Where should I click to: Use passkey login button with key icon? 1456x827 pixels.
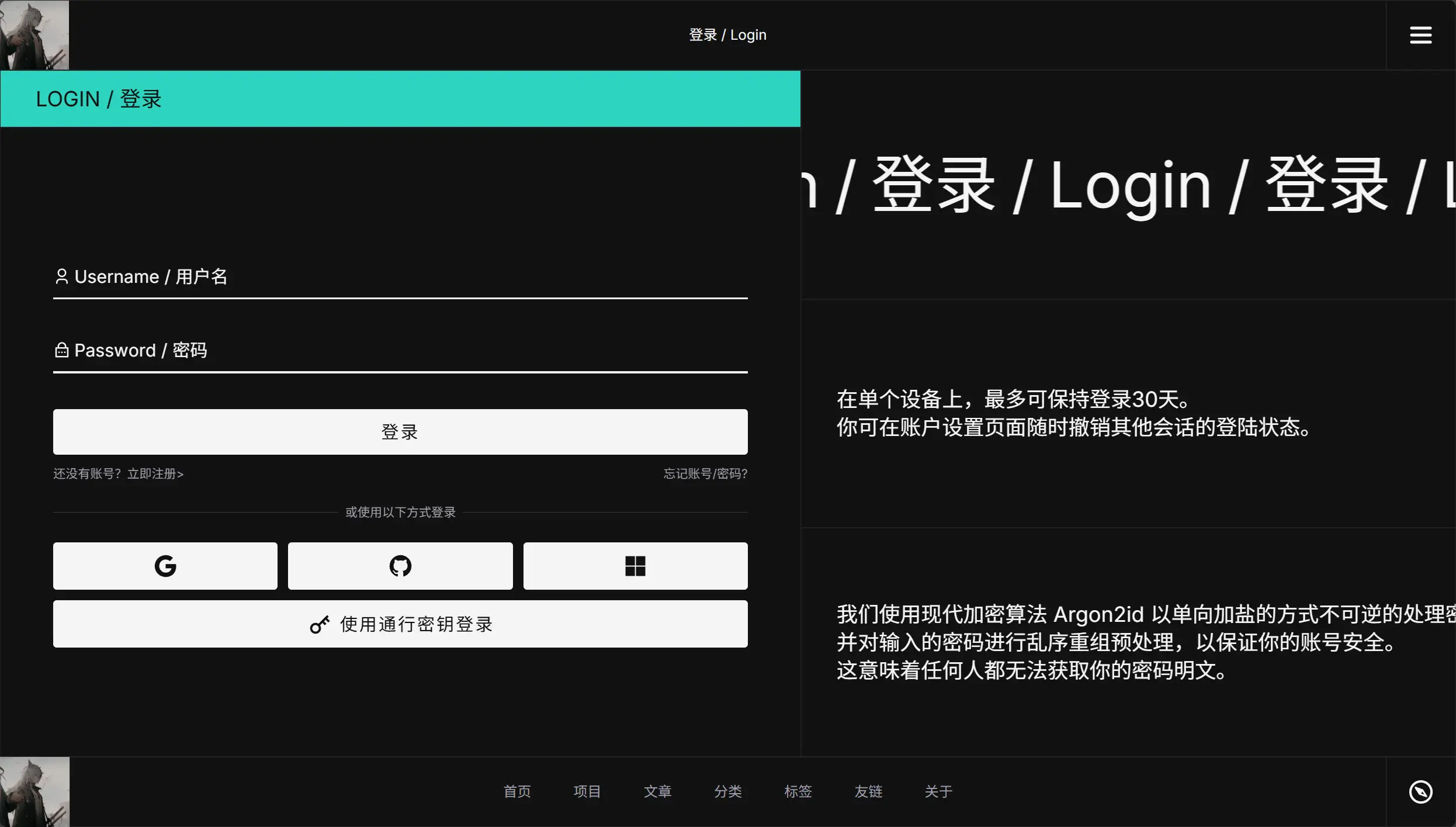tap(400, 624)
